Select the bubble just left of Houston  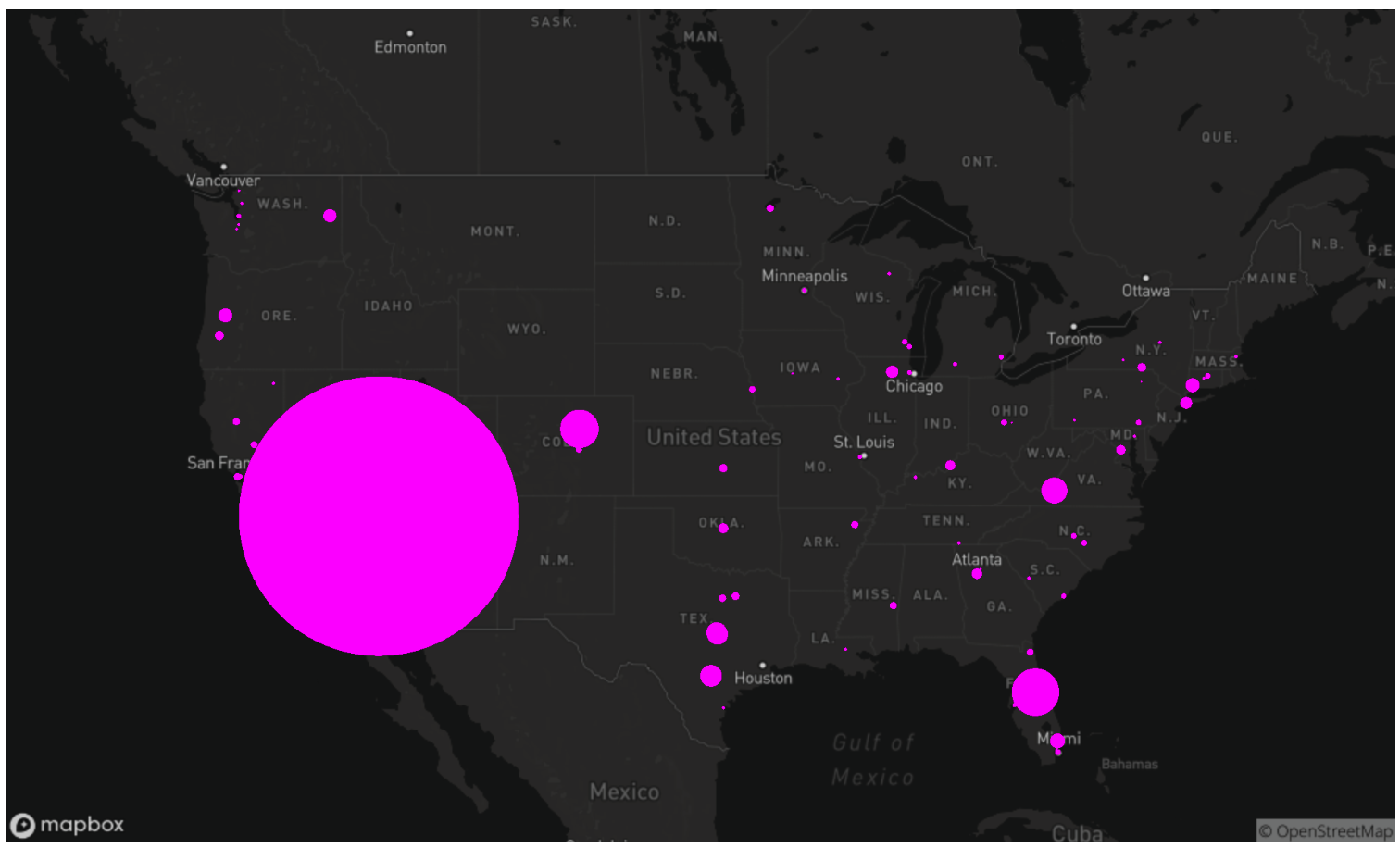click(x=711, y=676)
